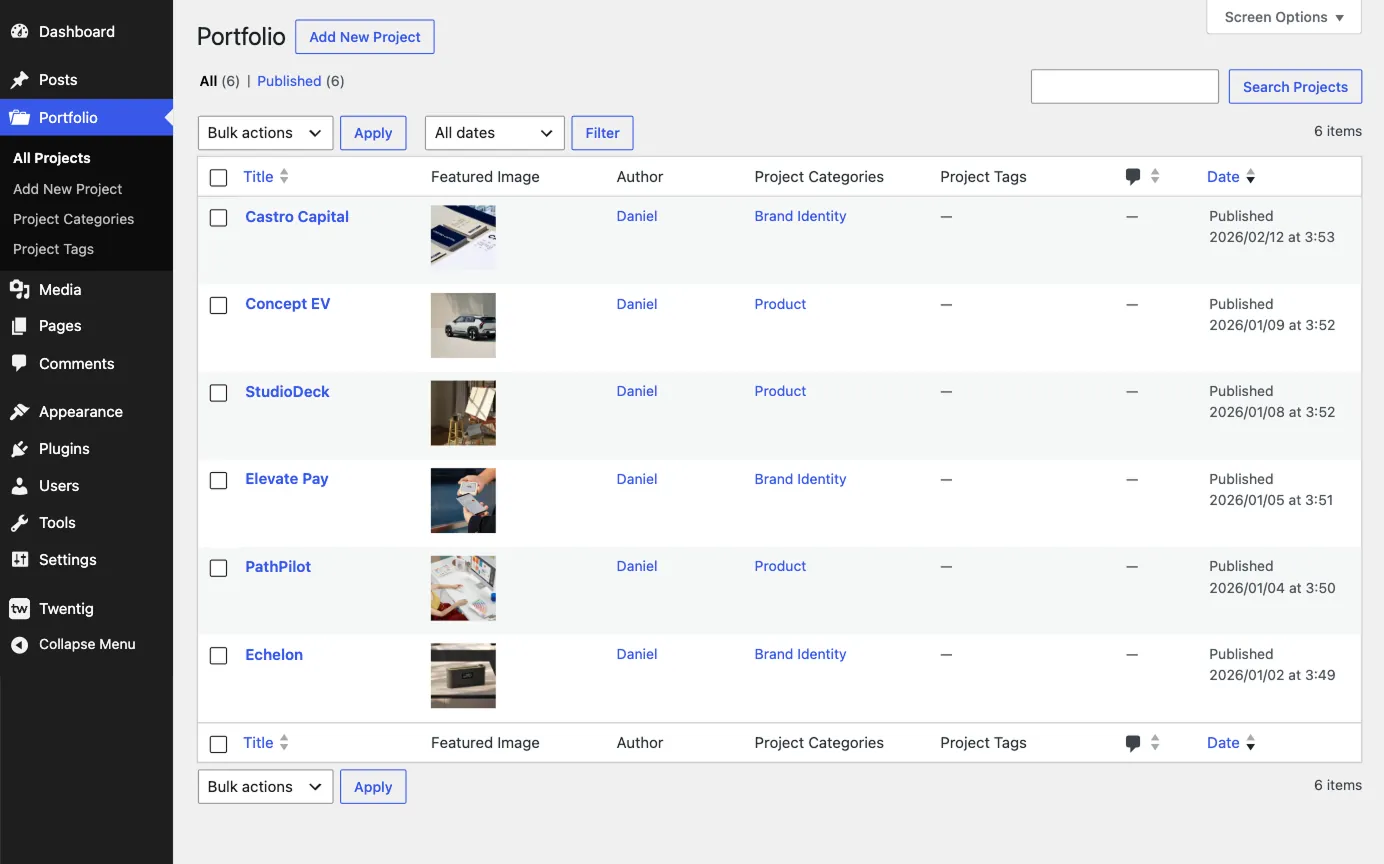Select the checkbox for the Concept EV row

218,305
